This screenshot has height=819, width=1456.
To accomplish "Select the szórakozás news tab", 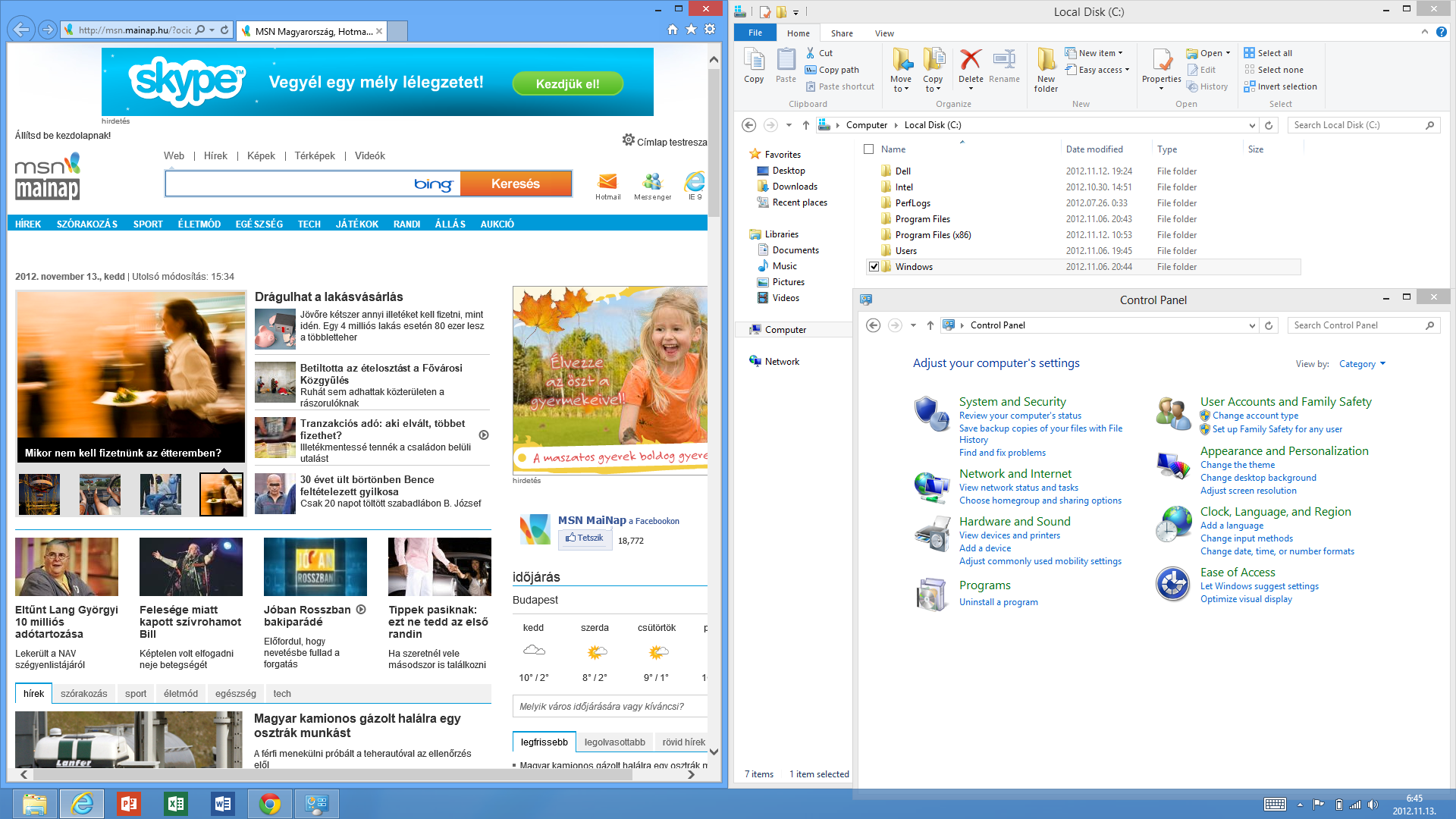I will click(84, 694).
